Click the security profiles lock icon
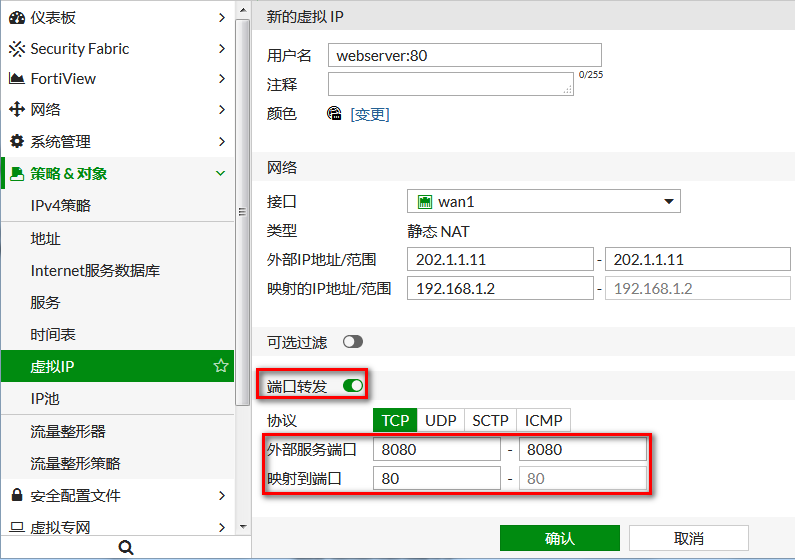This screenshot has height=560, width=795. click(17, 495)
